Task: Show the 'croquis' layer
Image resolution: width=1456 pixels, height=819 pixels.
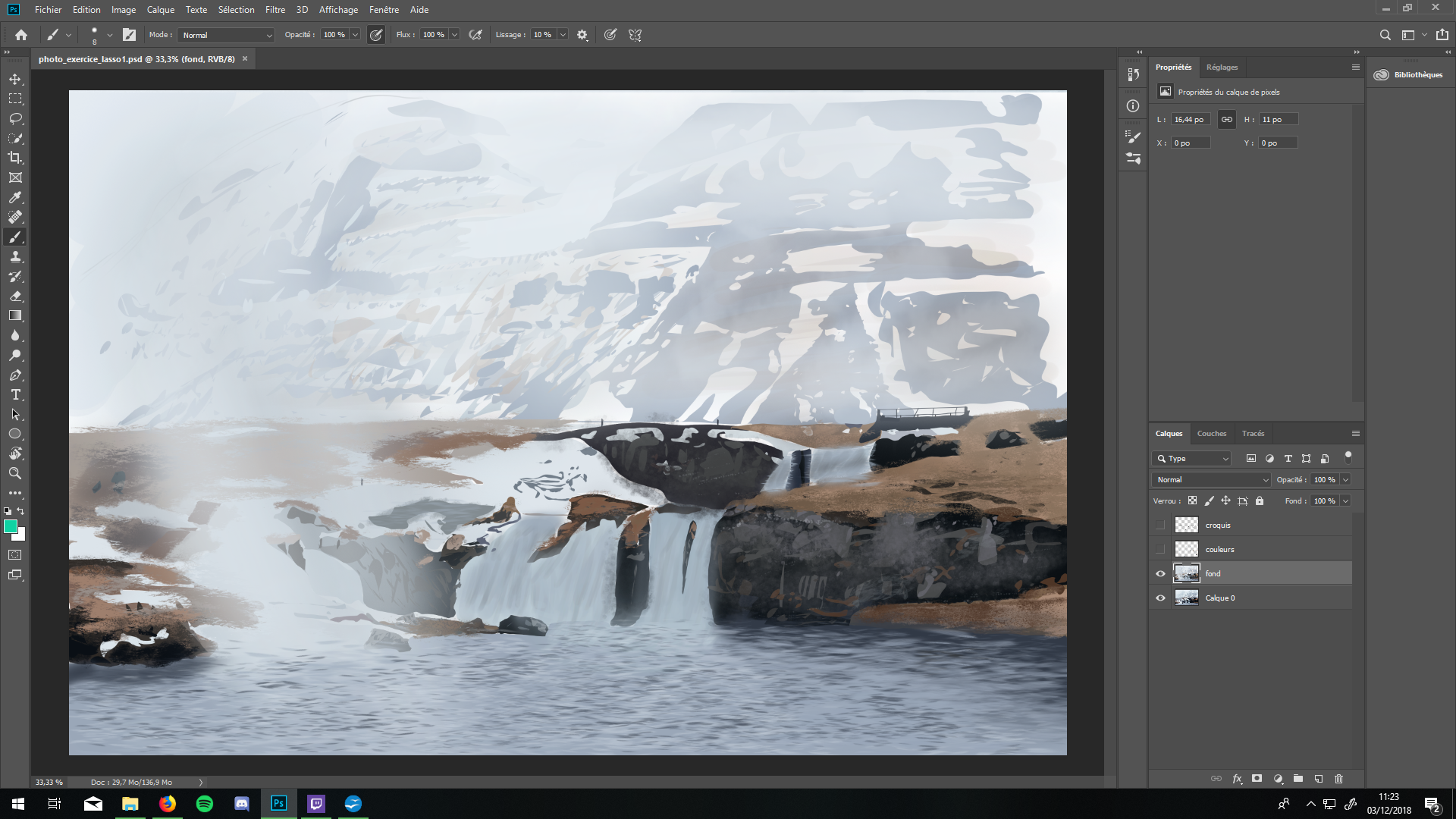Action: pos(1160,525)
